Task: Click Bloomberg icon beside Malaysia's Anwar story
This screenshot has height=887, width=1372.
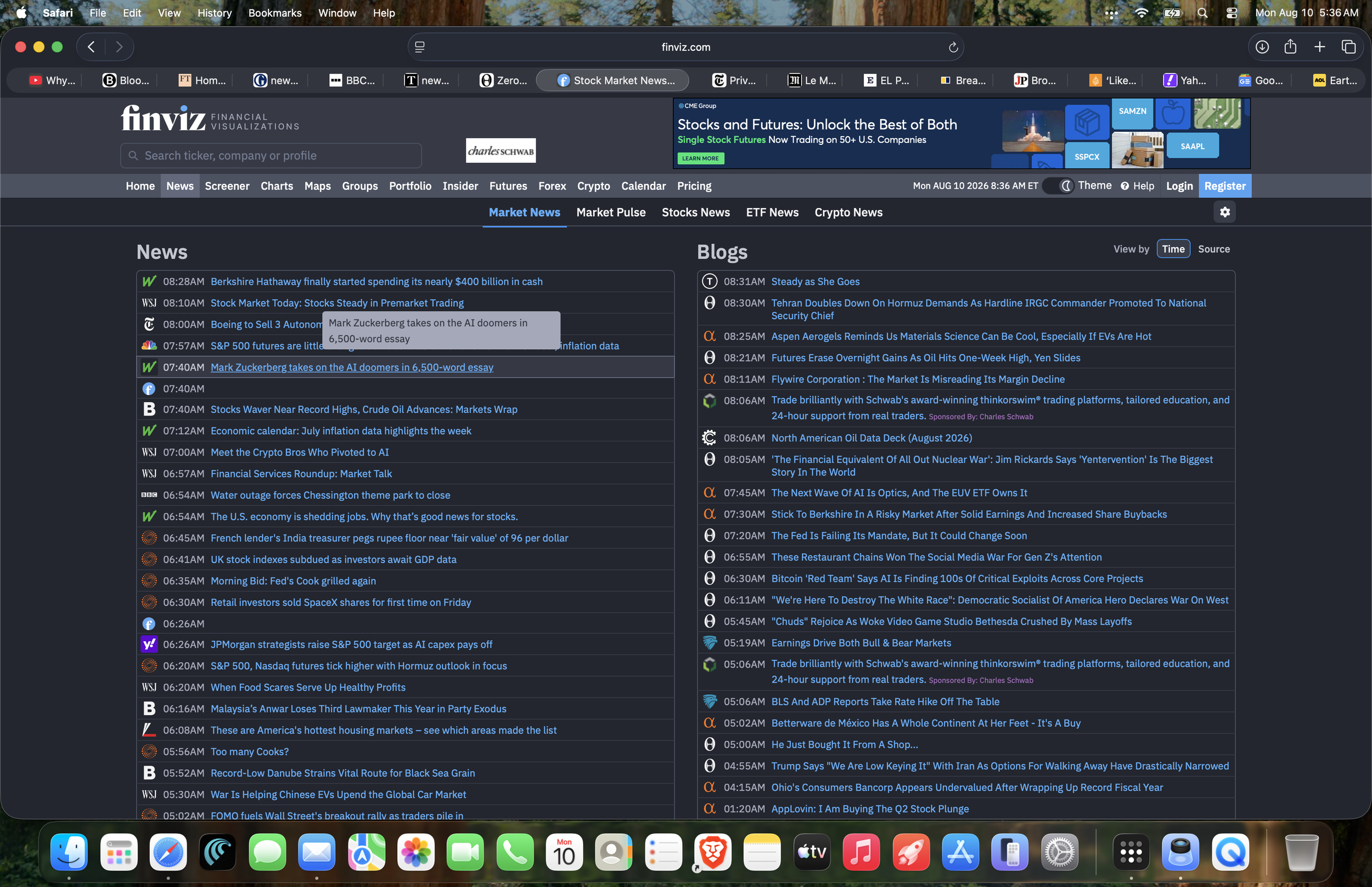Action: tap(149, 709)
